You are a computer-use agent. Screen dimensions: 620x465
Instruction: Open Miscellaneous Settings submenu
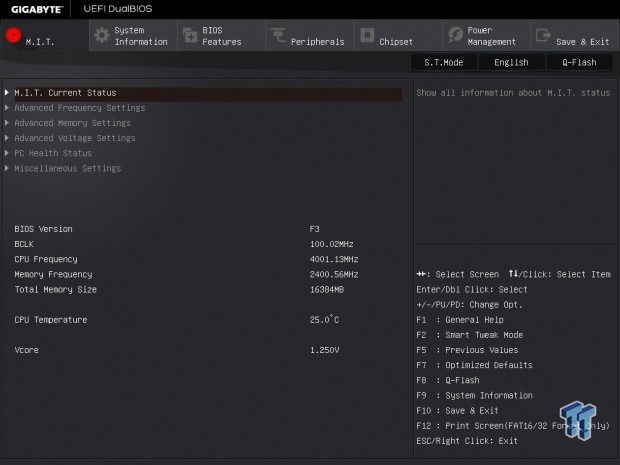68,168
